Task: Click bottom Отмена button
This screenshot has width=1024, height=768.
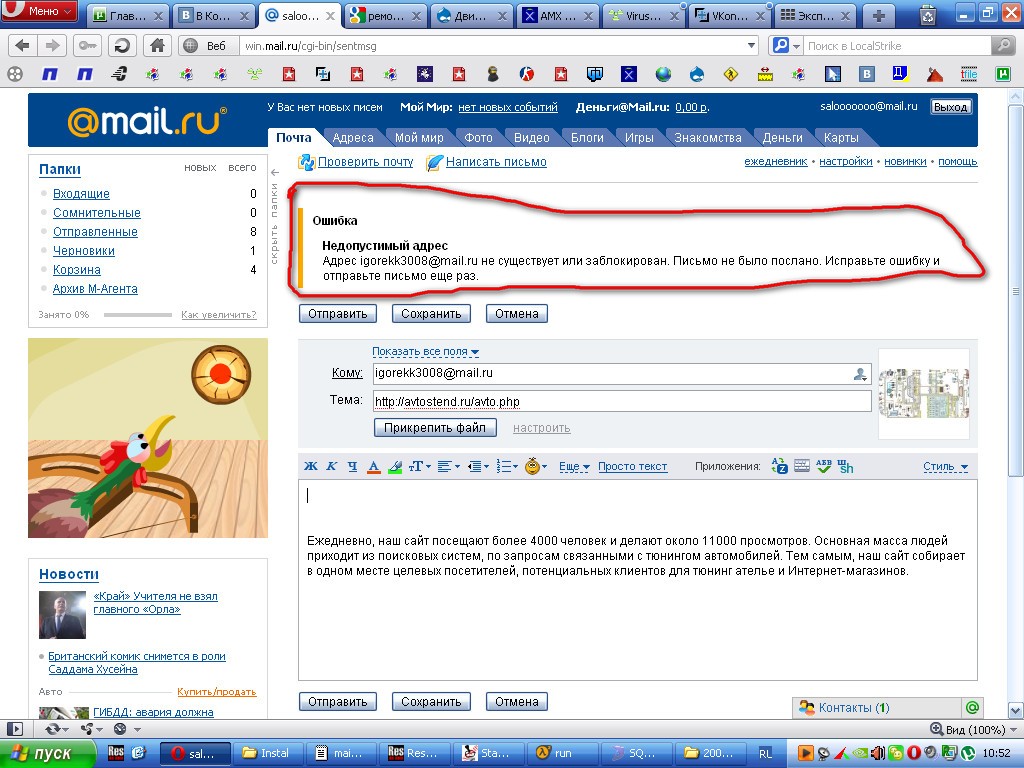Action: (517, 701)
